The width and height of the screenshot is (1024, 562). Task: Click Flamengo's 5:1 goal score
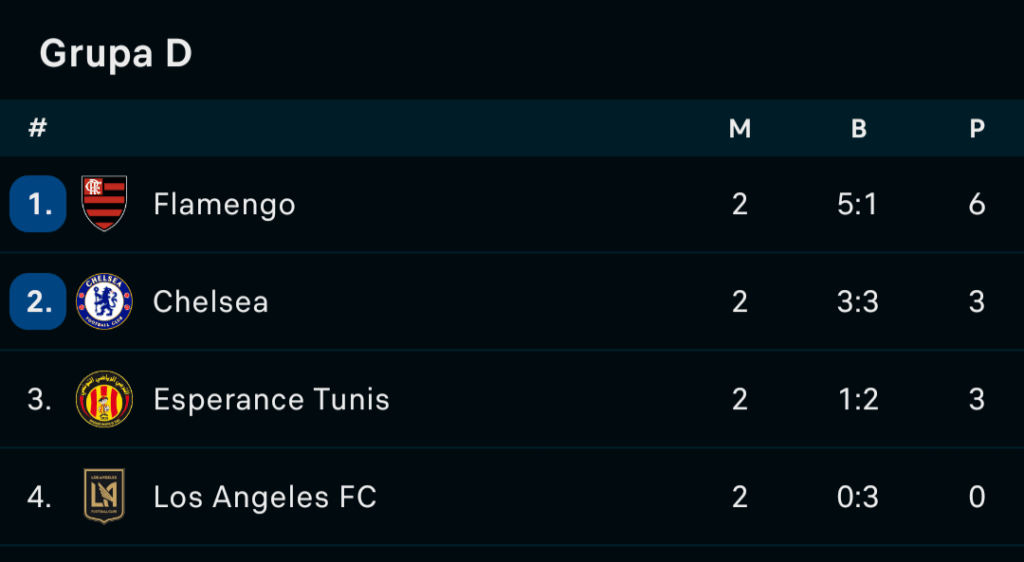pos(857,204)
